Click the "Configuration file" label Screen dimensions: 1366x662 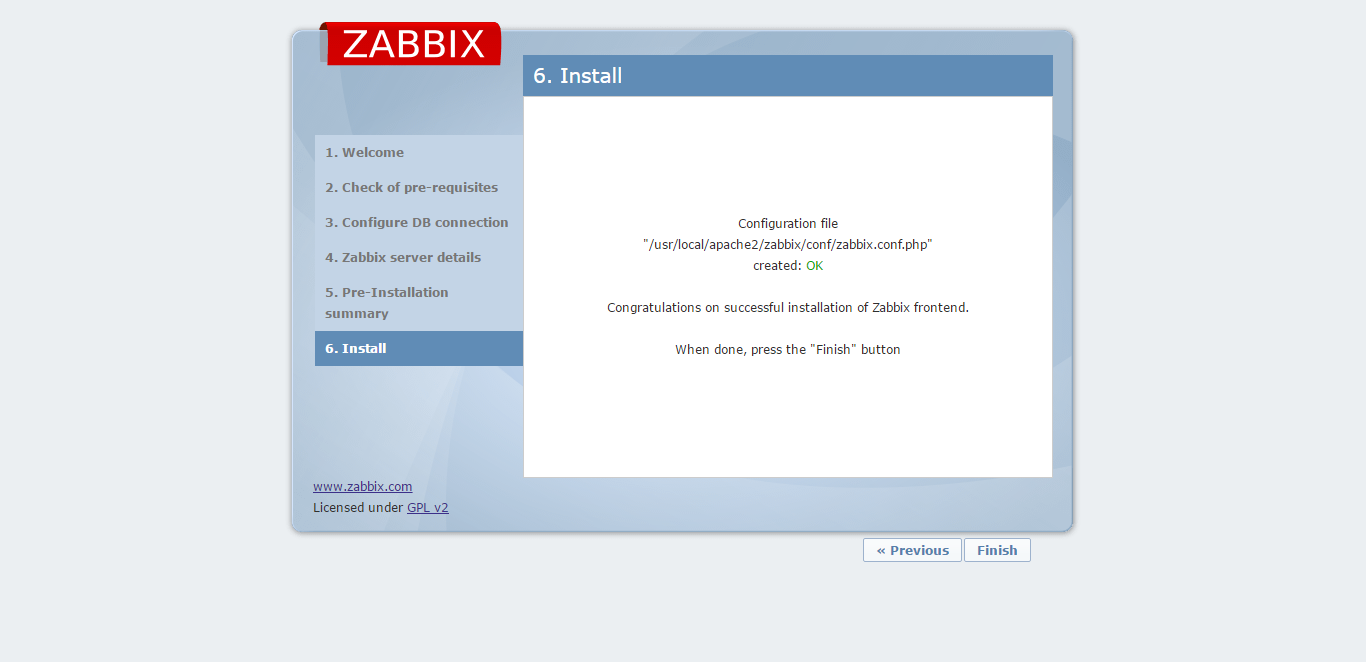[x=788, y=224]
